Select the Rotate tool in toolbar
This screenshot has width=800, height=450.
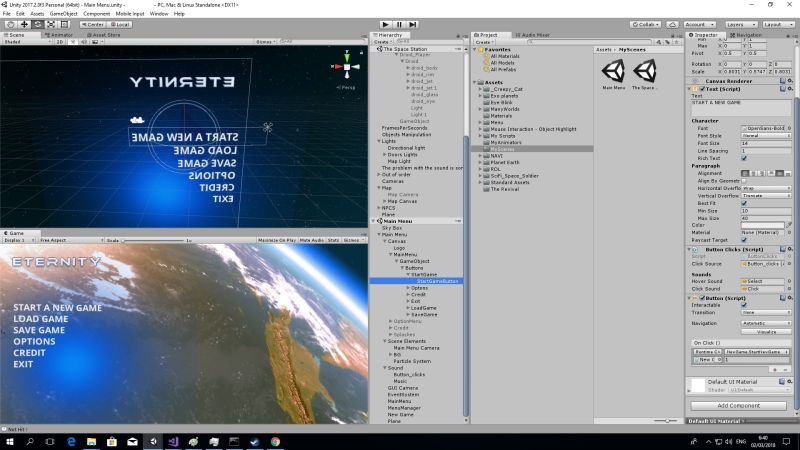coord(37,24)
